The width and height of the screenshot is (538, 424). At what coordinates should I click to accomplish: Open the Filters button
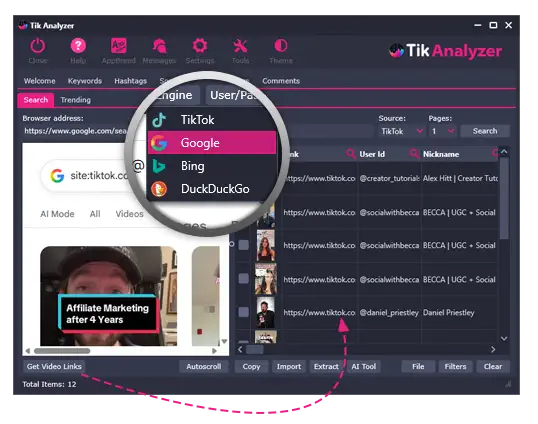click(x=455, y=366)
